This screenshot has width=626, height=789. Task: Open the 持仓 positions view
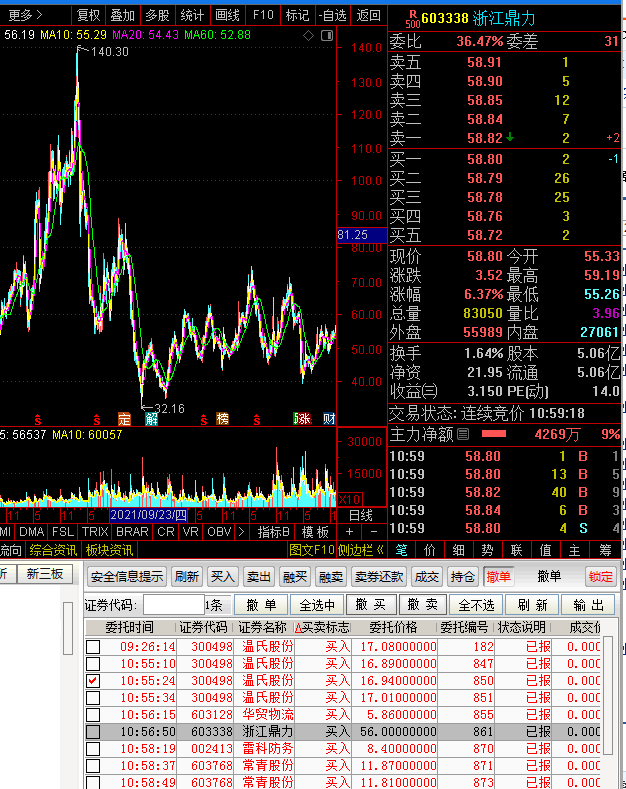point(463,577)
